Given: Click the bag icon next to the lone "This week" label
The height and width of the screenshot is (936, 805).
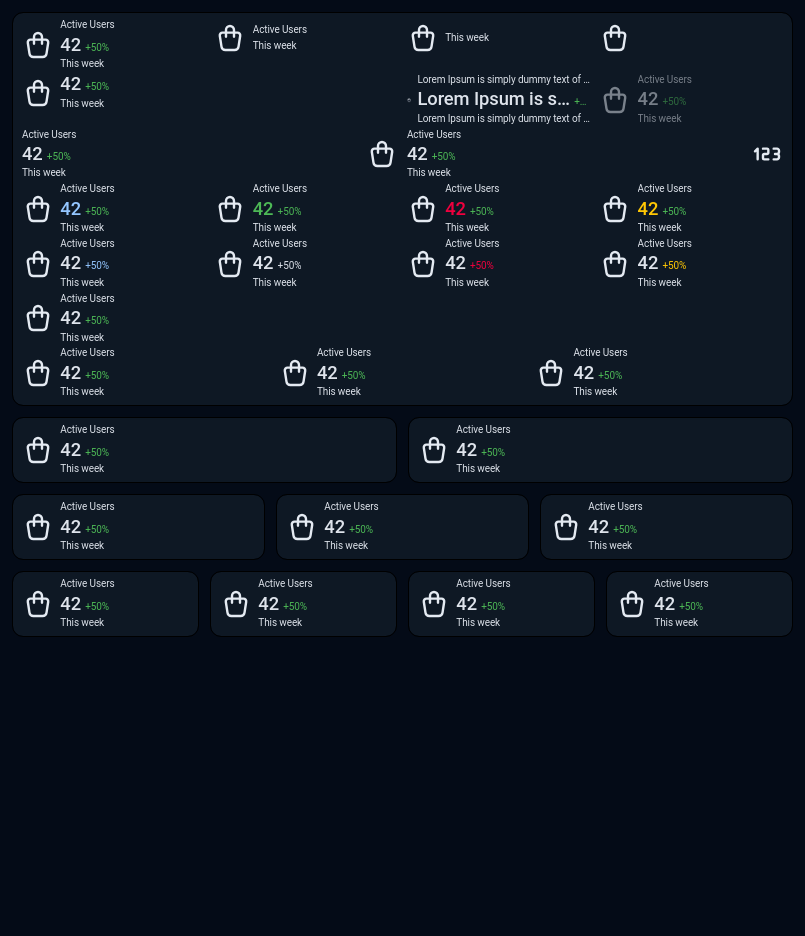Looking at the screenshot, I should point(423,38).
